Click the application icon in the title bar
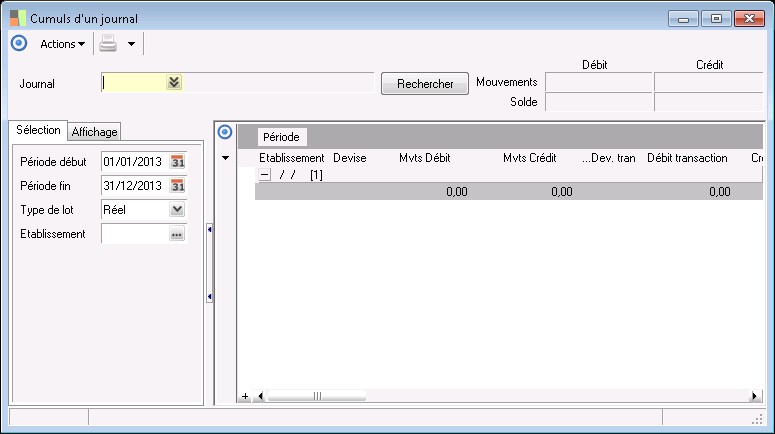This screenshot has height=434, width=775. tap(18, 18)
